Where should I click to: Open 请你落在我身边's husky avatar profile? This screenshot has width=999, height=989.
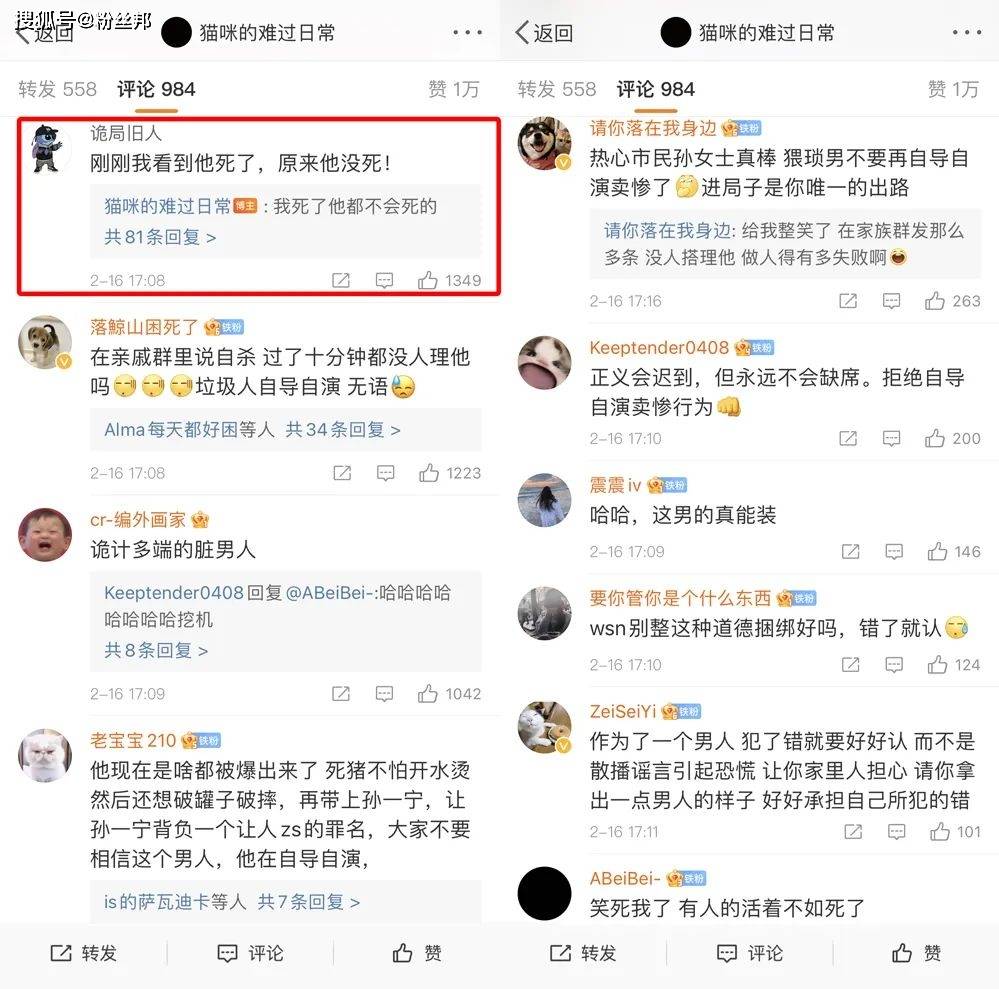544,143
